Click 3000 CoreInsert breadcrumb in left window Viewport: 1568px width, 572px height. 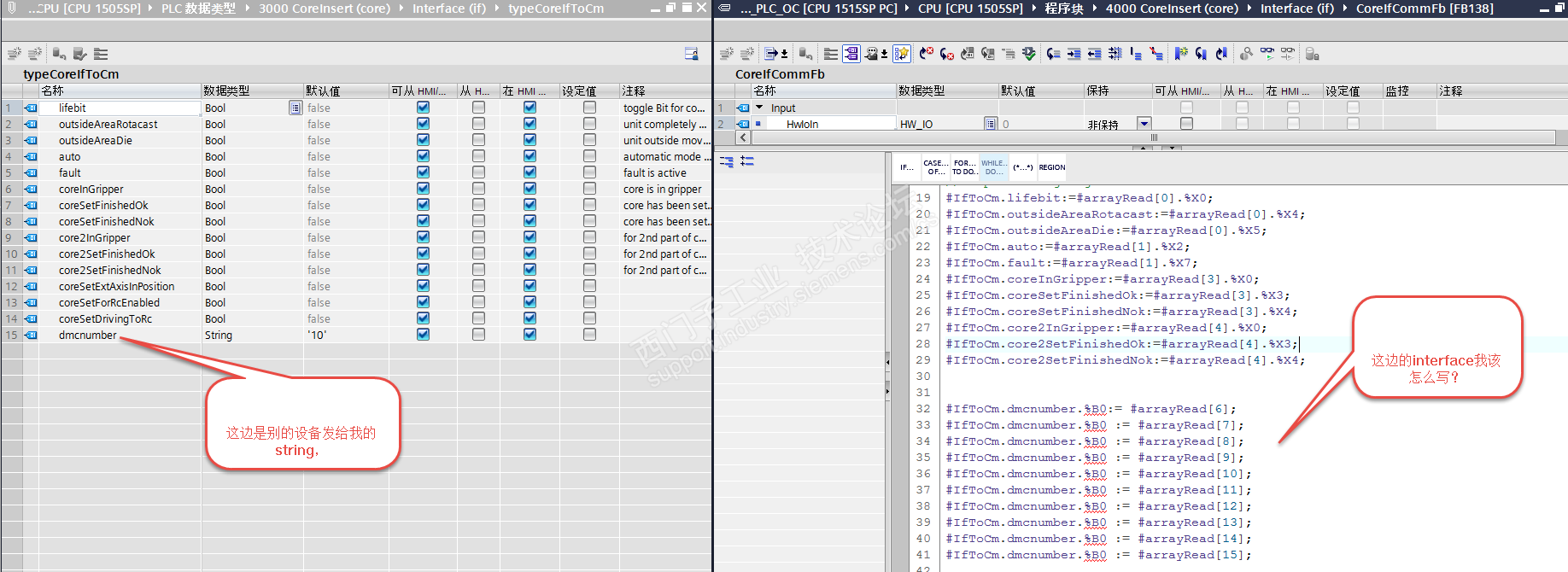coord(325,8)
